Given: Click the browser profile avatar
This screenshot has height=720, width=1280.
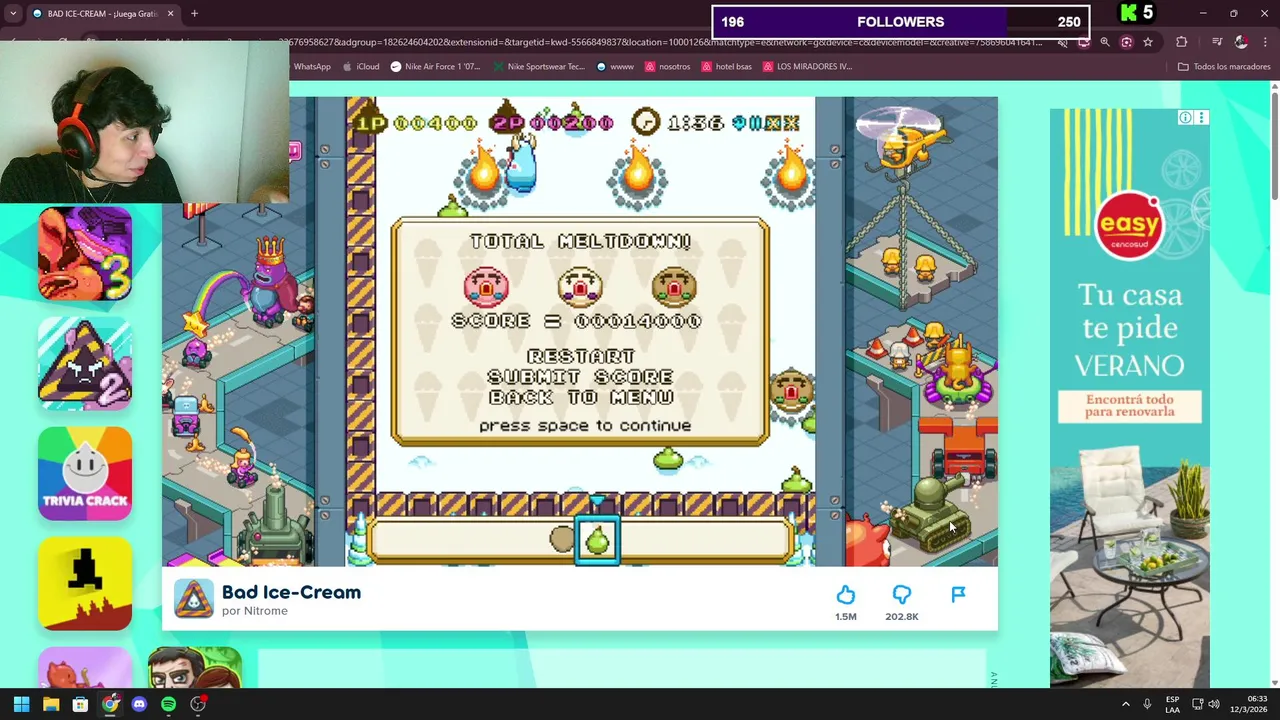Looking at the screenshot, I should point(1241,42).
